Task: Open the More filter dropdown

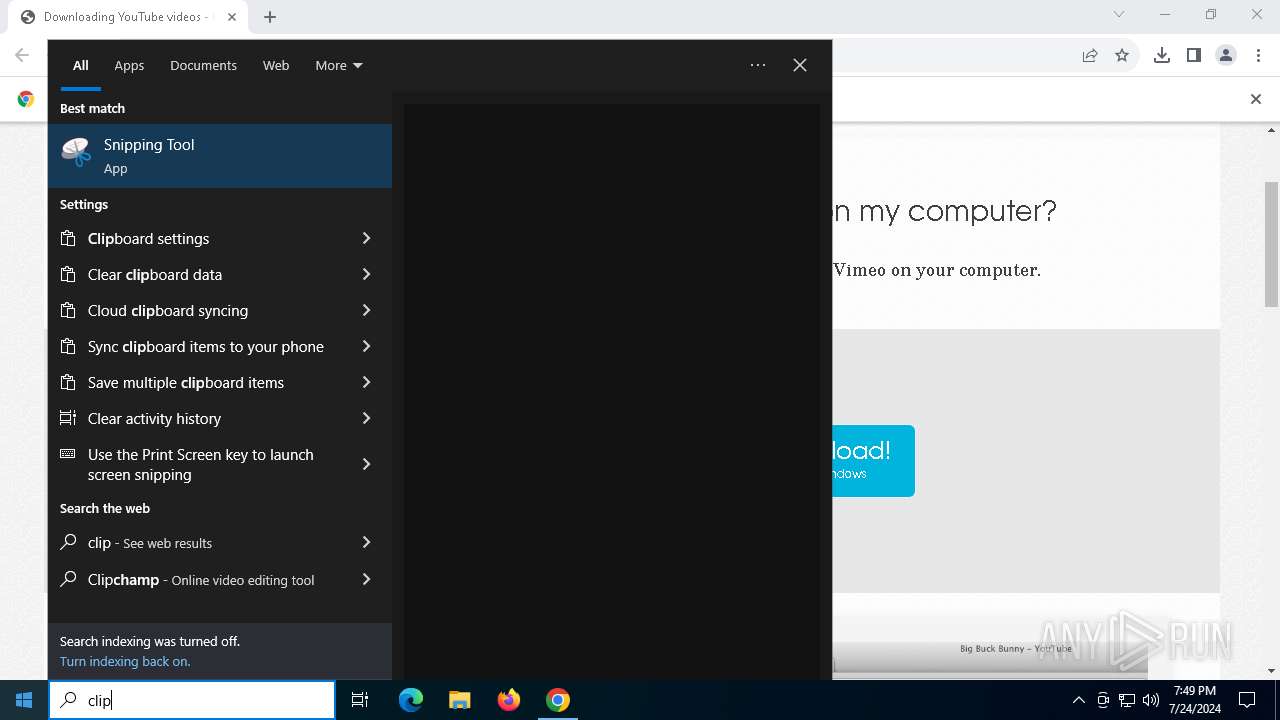Action: (x=339, y=65)
